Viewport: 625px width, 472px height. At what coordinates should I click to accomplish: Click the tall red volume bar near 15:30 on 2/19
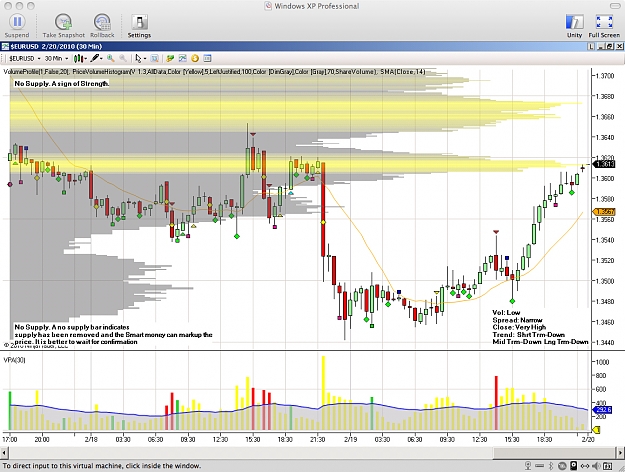496,403
